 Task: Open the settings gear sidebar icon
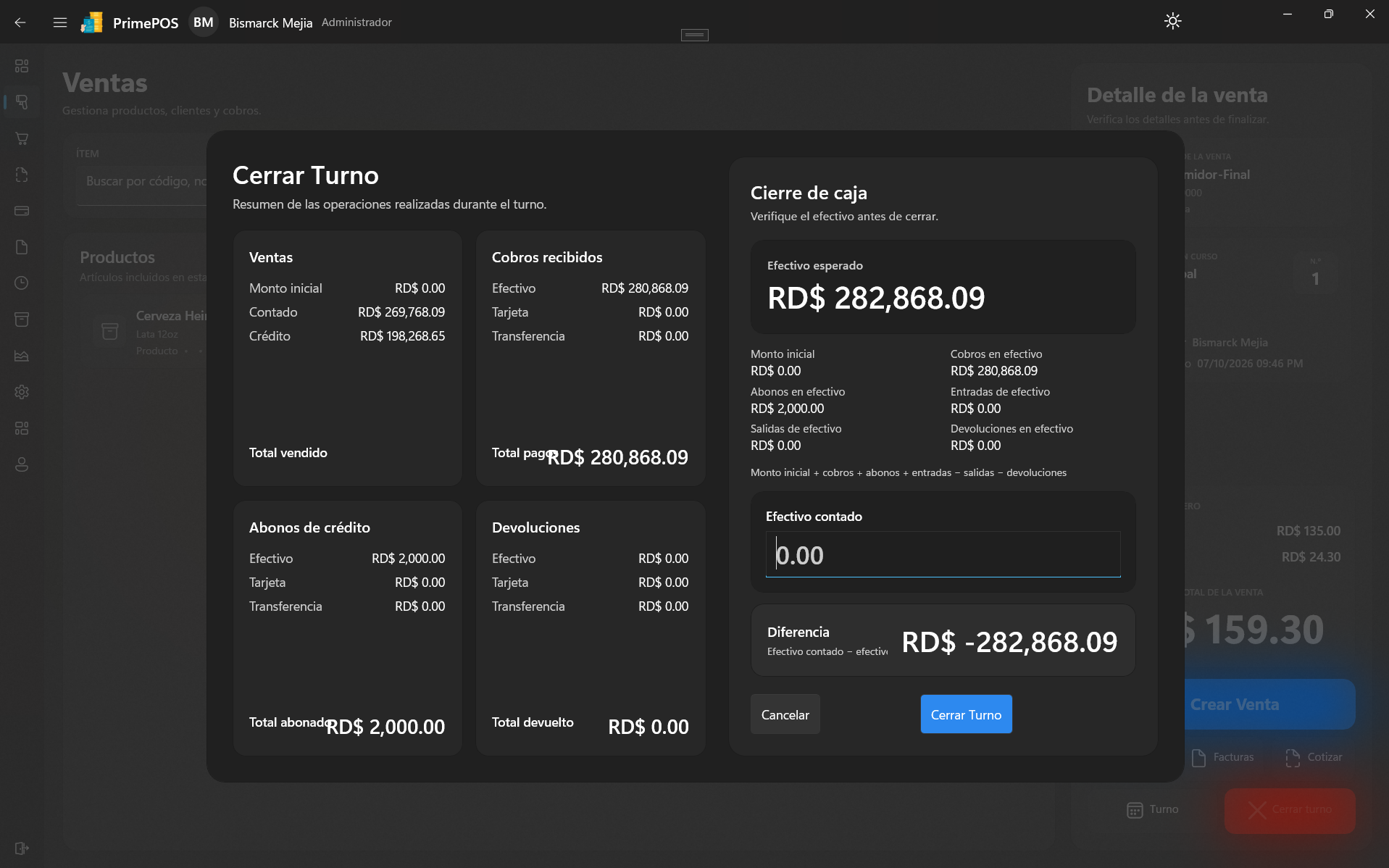tap(22, 392)
